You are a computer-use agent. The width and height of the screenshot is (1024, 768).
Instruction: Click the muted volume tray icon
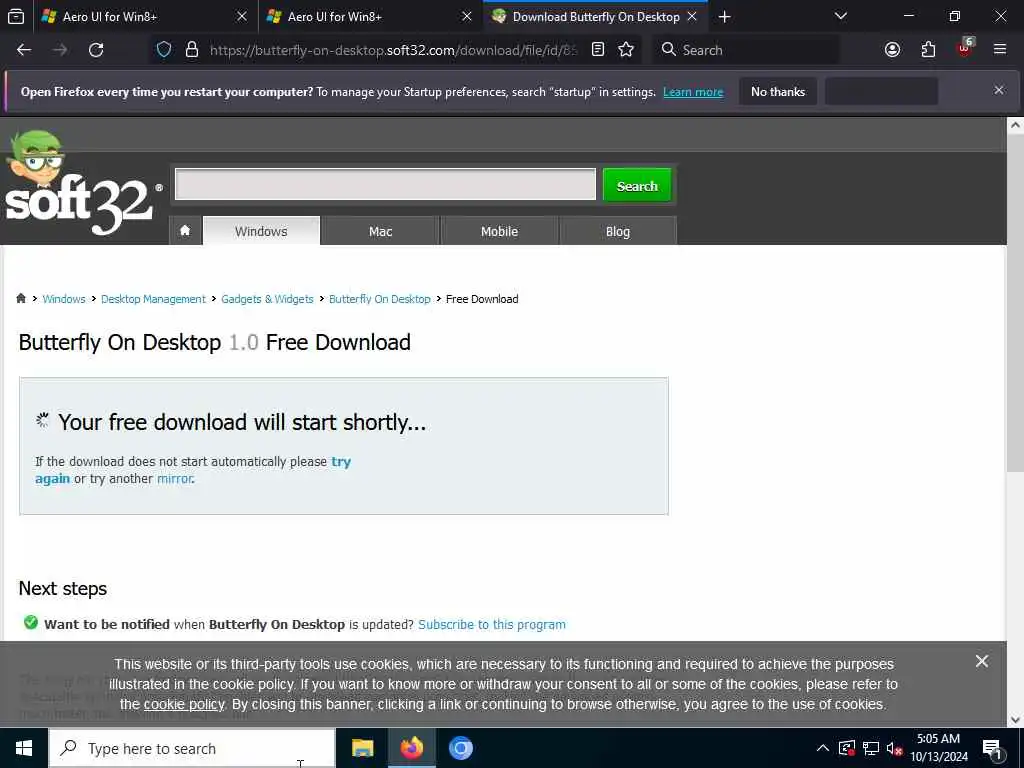click(x=894, y=748)
